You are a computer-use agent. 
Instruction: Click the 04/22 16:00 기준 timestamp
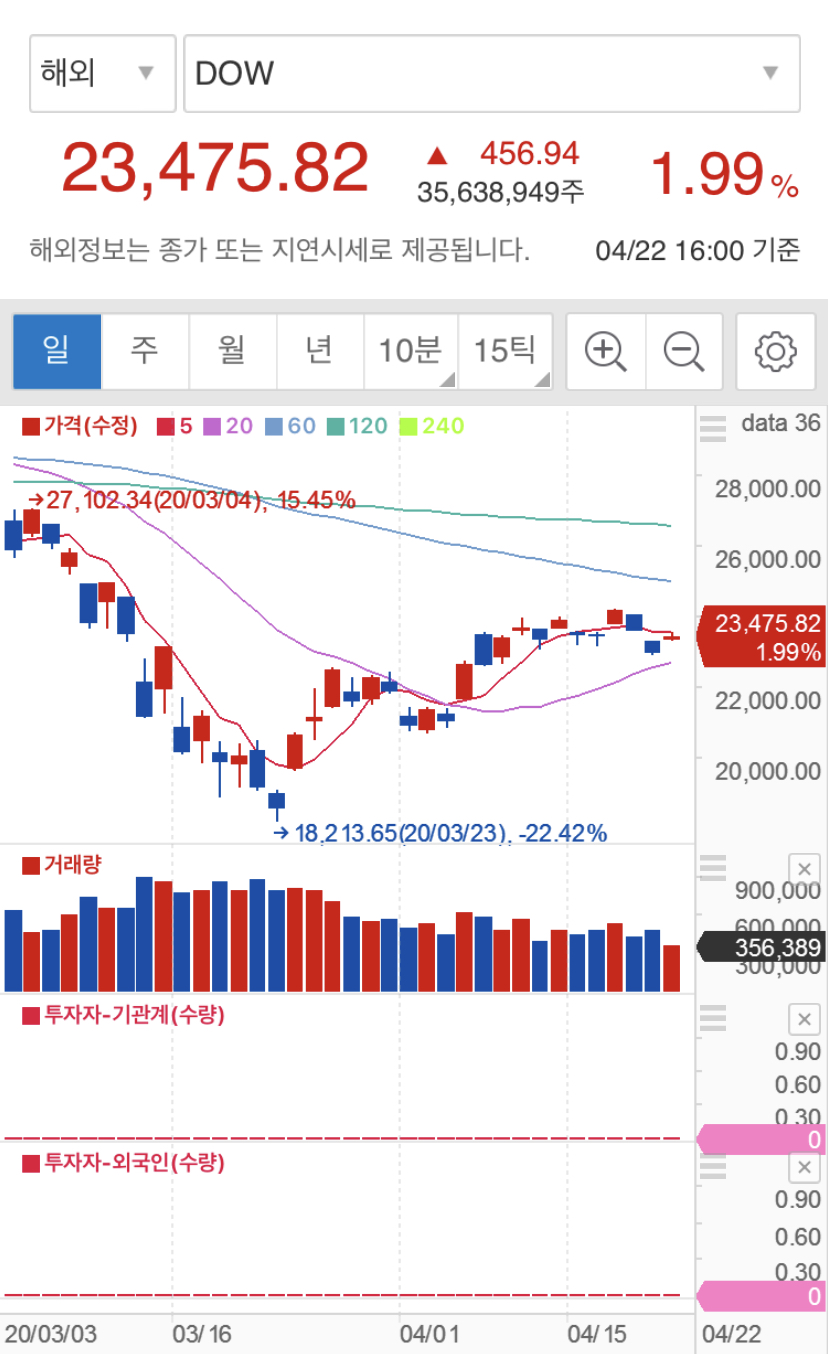(x=698, y=250)
